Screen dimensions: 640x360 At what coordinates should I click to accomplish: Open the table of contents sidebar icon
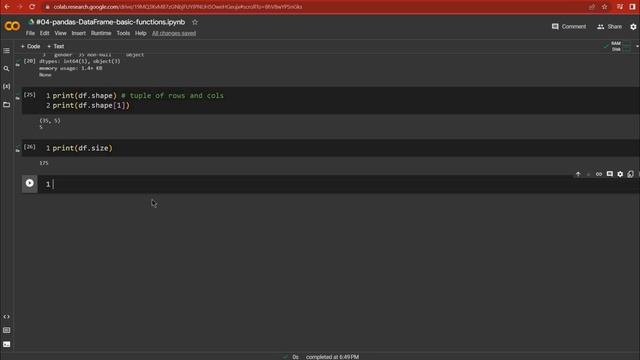(6, 51)
